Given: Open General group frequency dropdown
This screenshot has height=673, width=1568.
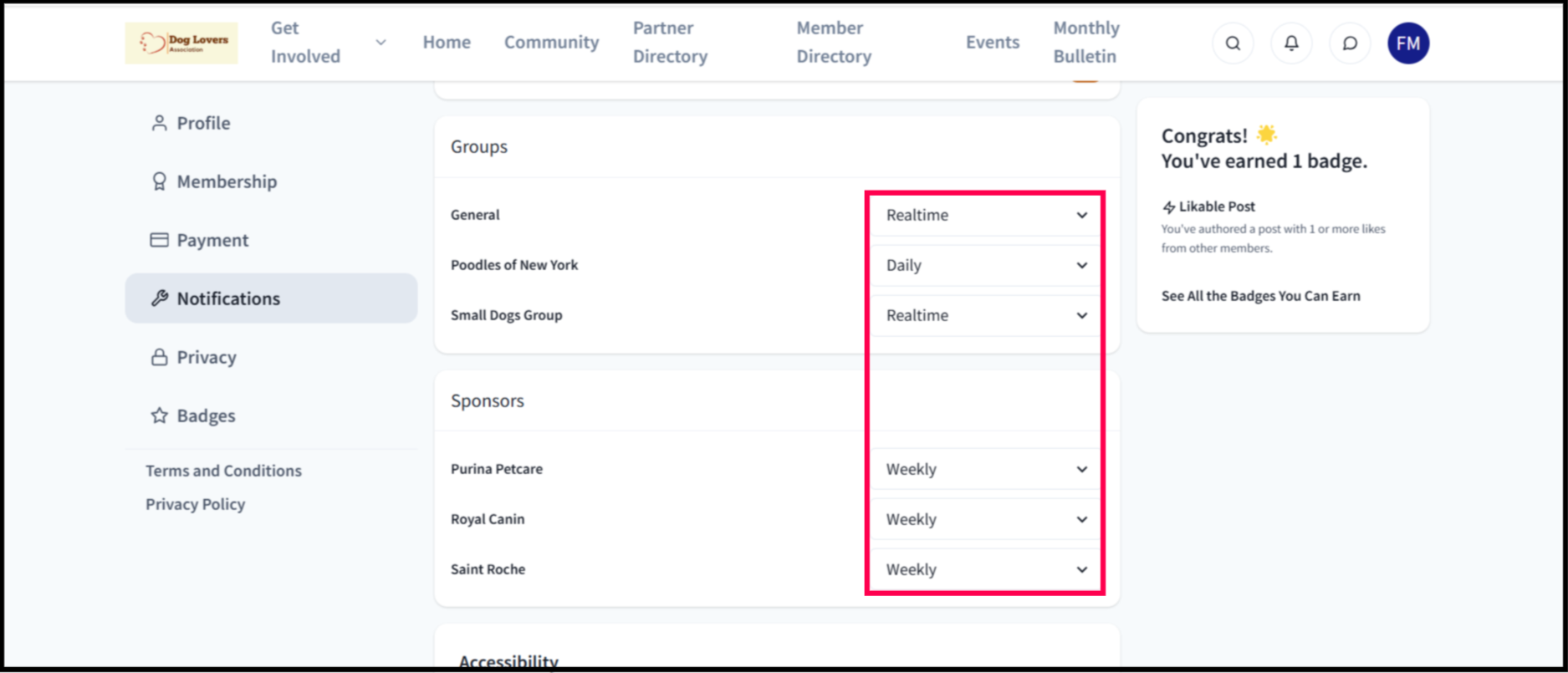Looking at the screenshot, I should point(985,215).
